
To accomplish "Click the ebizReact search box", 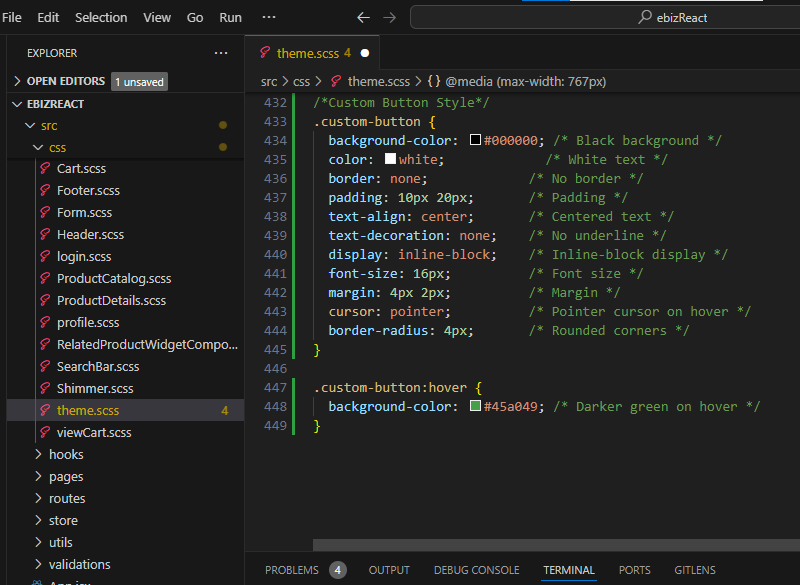I will click(605, 17).
